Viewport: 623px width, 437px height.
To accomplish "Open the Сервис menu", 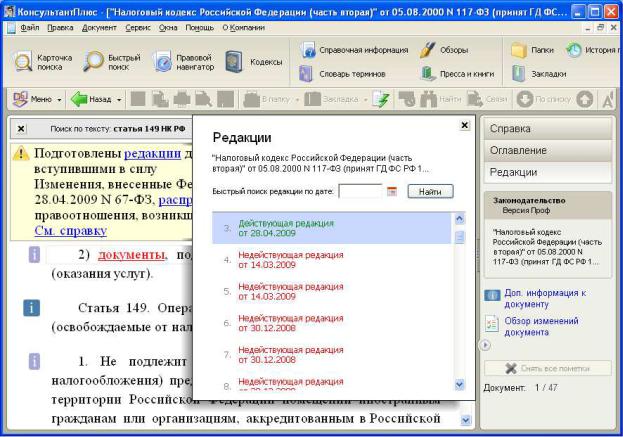I will (x=138, y=28).
